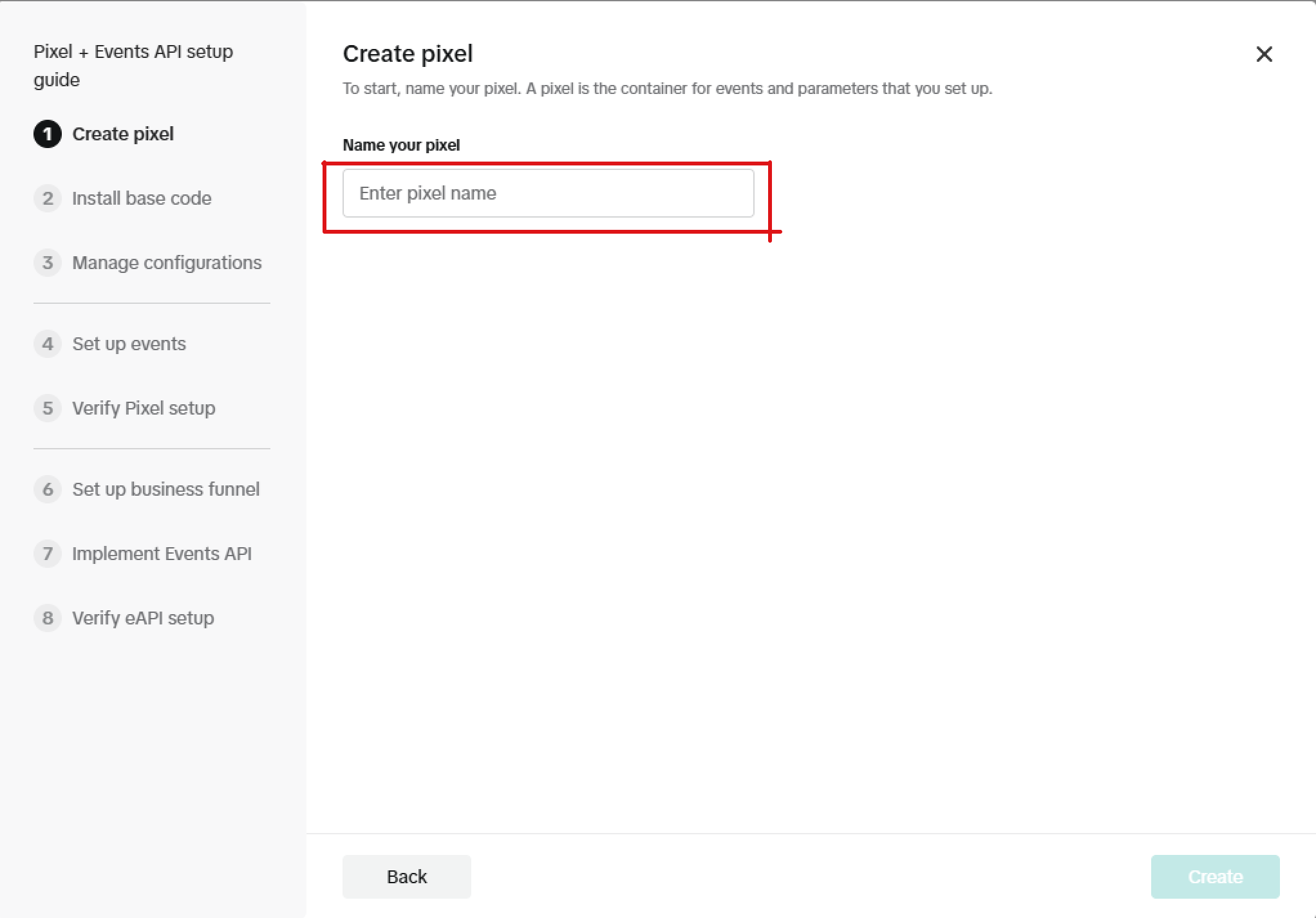
Task: Click the step 6 number circle
Action: point(48,489)
